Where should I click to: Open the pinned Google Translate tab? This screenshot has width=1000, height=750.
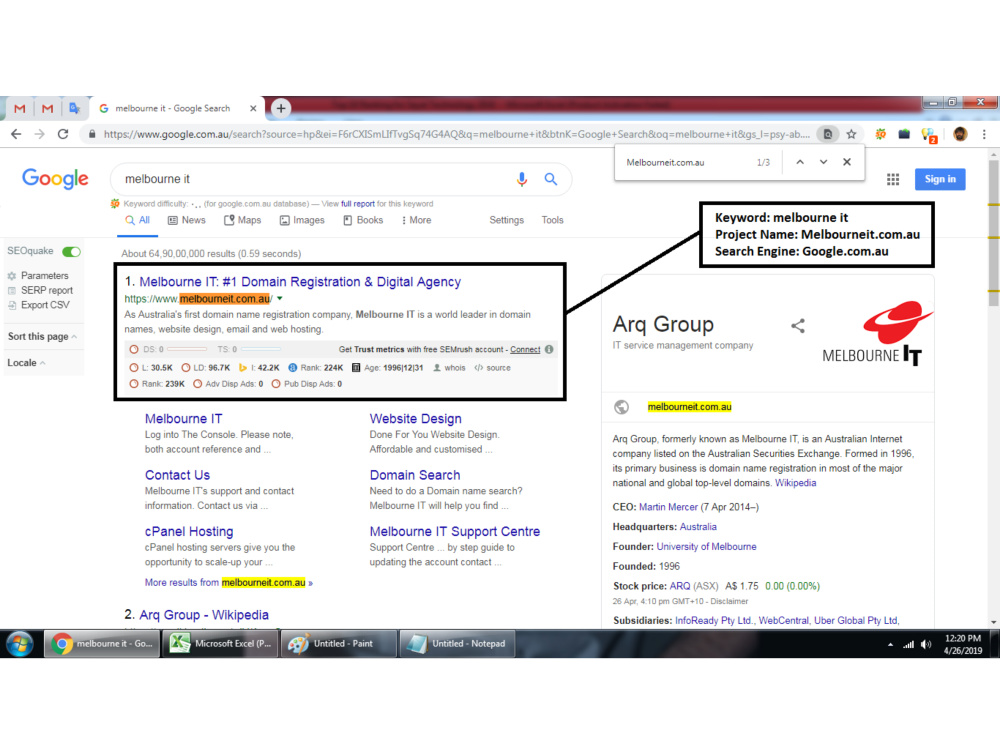[75, 108]
